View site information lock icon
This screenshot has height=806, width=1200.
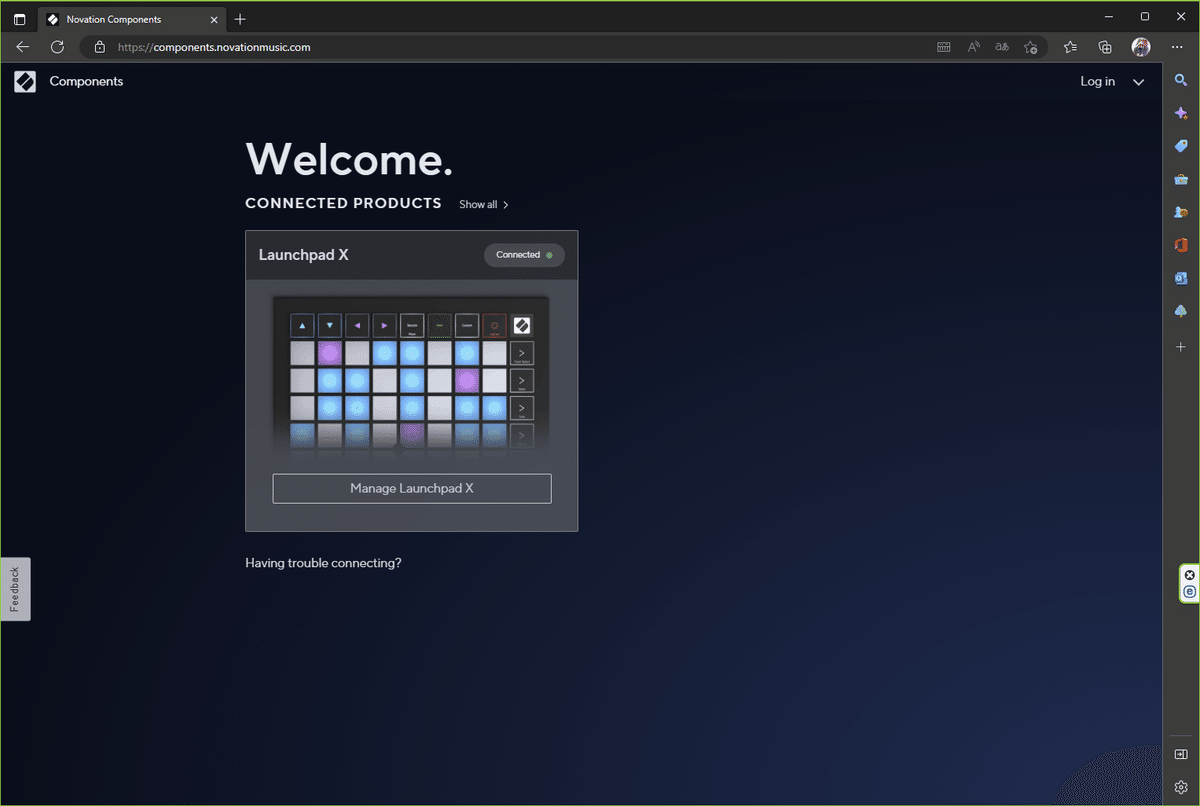click(x=98, y=47)
